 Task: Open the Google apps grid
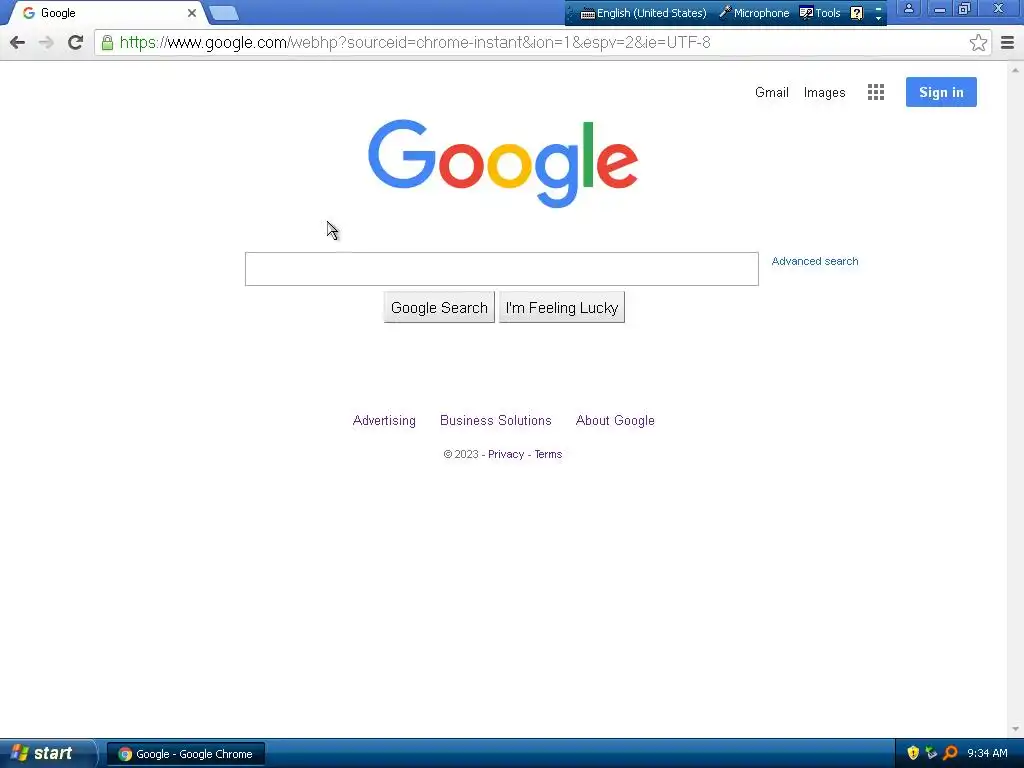click(x=876, y=92)
